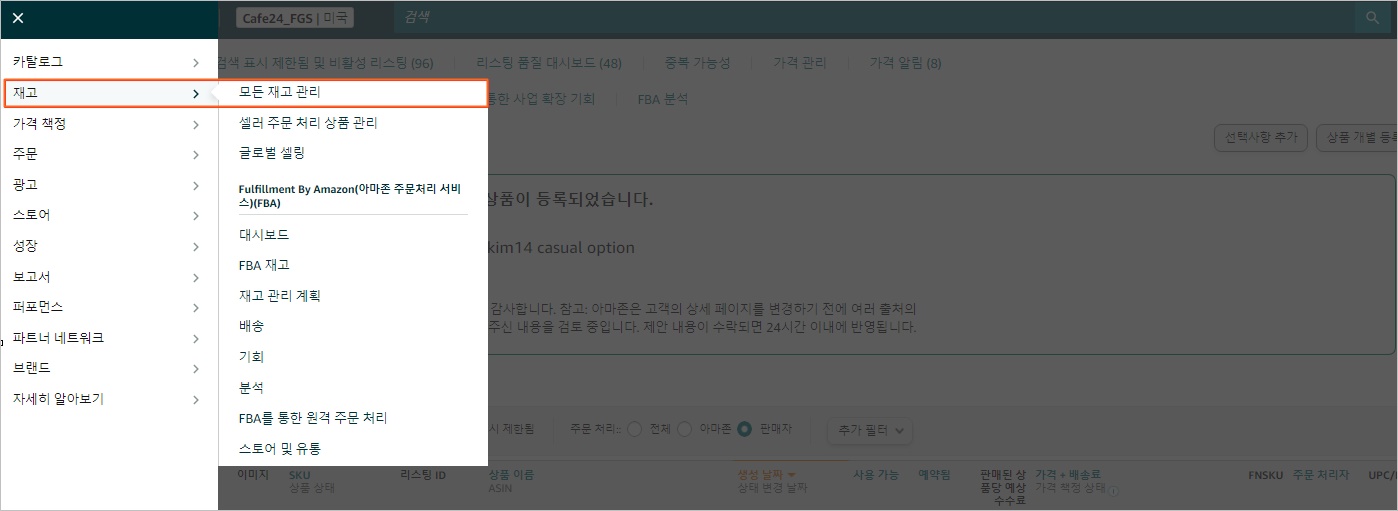The height and width of the screenshot is (511, 1398).
Task: Expand the 재고 chevron arrow
Action: point(195,94)
